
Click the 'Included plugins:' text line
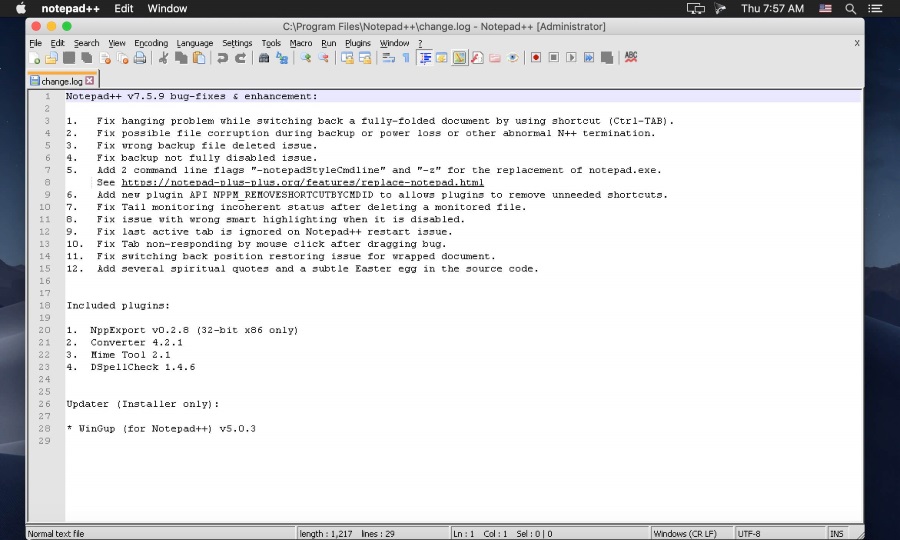[118, 306]
